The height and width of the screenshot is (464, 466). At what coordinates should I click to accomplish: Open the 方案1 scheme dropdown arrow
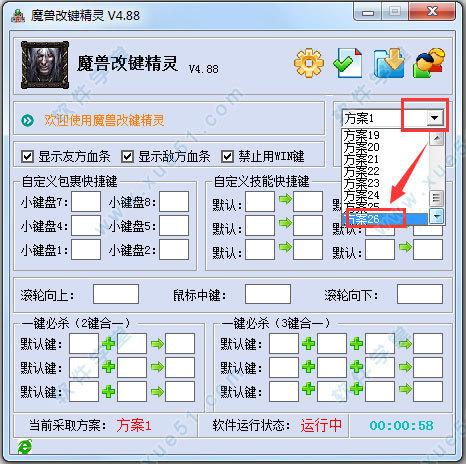pos(434,118)
